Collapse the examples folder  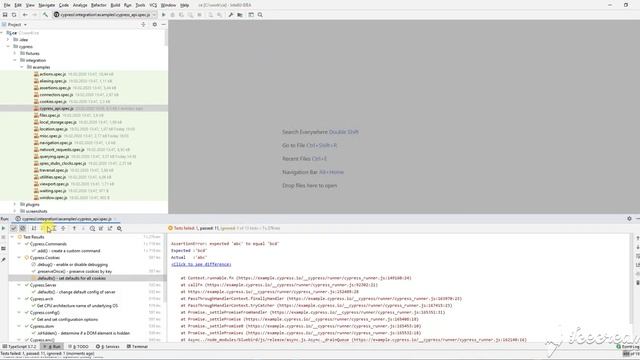(22, 67)
